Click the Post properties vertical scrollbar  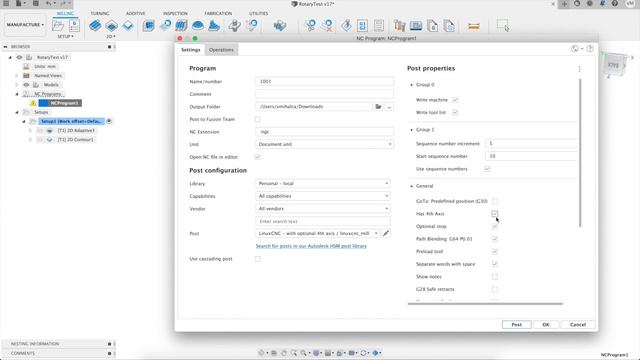[580, 153]
